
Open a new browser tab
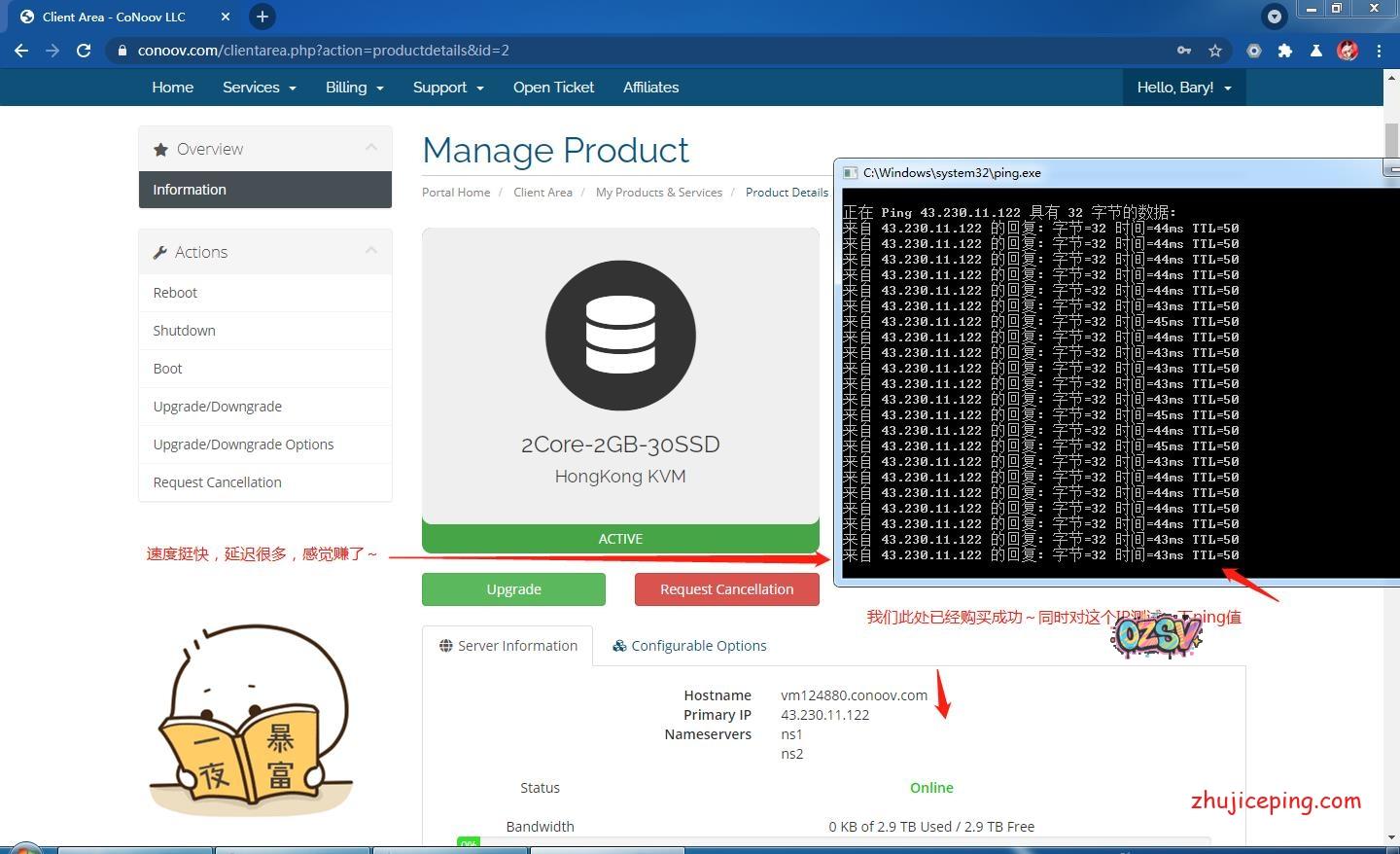point(262,17)
